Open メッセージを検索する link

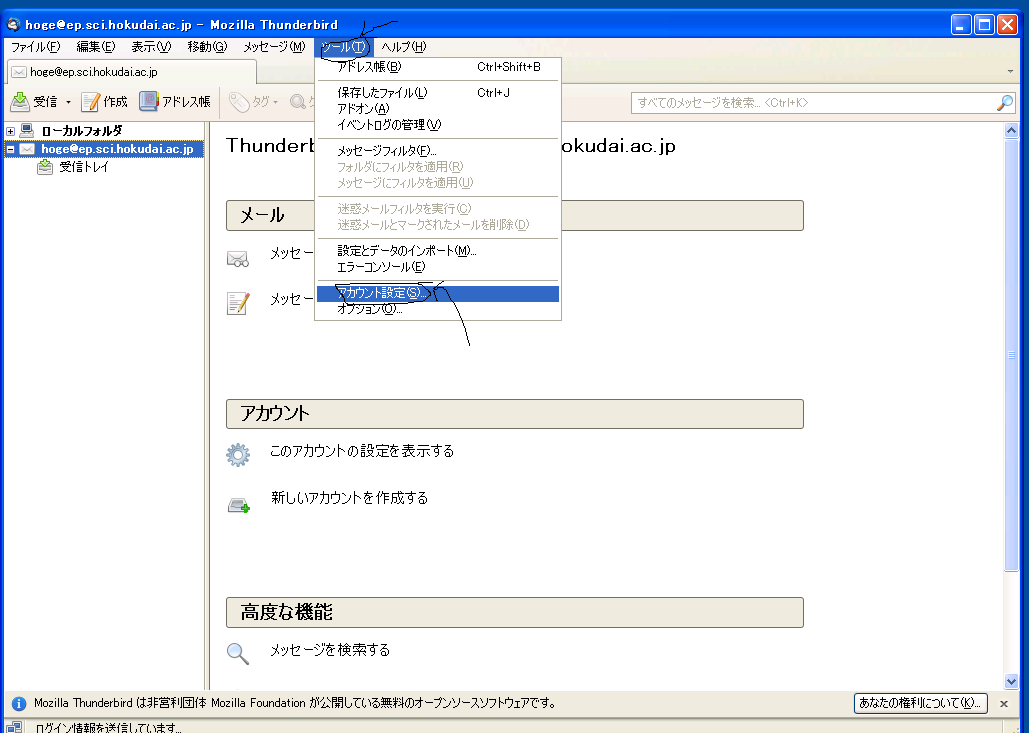tap(330, 650)
